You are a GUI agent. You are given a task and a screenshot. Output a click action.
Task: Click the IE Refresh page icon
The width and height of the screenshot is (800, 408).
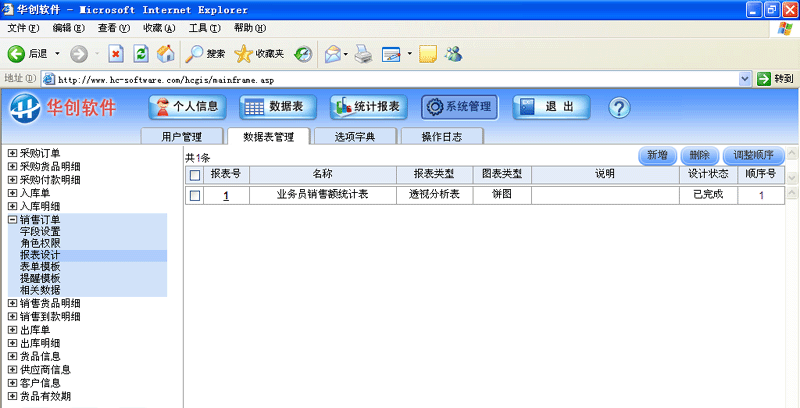pos(141,53)
